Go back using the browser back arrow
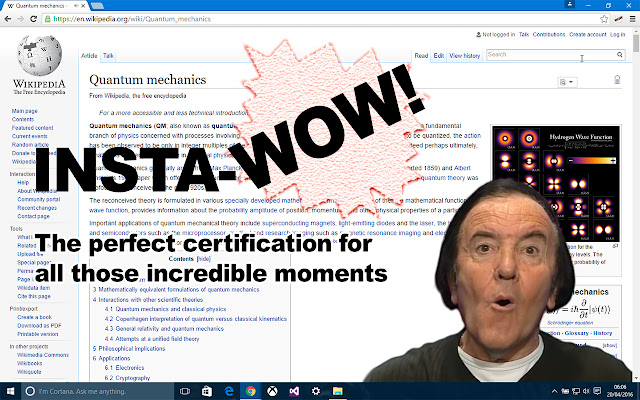This screenshot has width=640, height=400. 8,19
